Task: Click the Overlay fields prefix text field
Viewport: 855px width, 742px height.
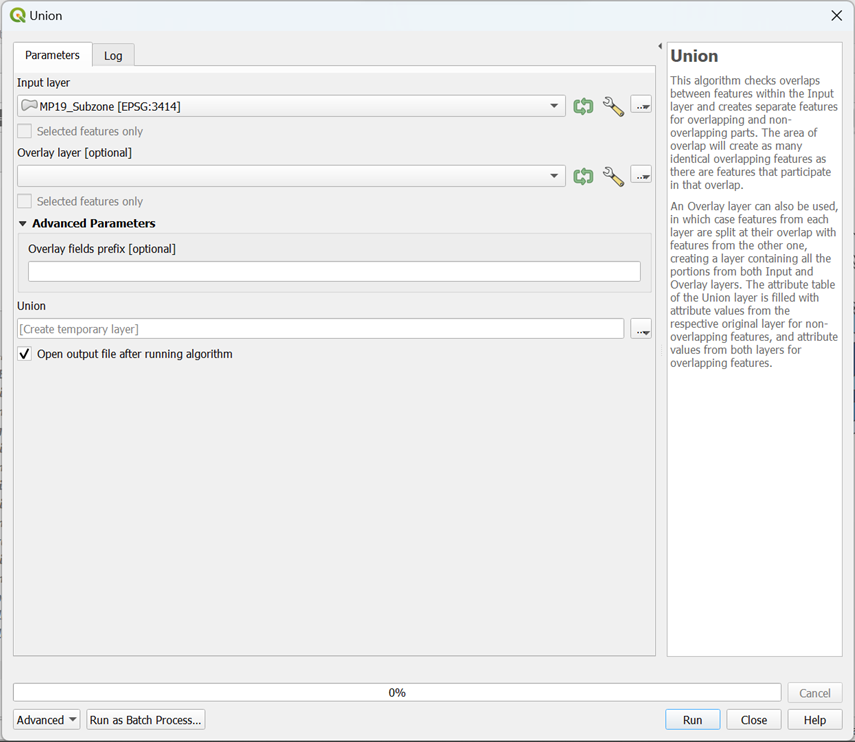Action: tap(334, 272)
